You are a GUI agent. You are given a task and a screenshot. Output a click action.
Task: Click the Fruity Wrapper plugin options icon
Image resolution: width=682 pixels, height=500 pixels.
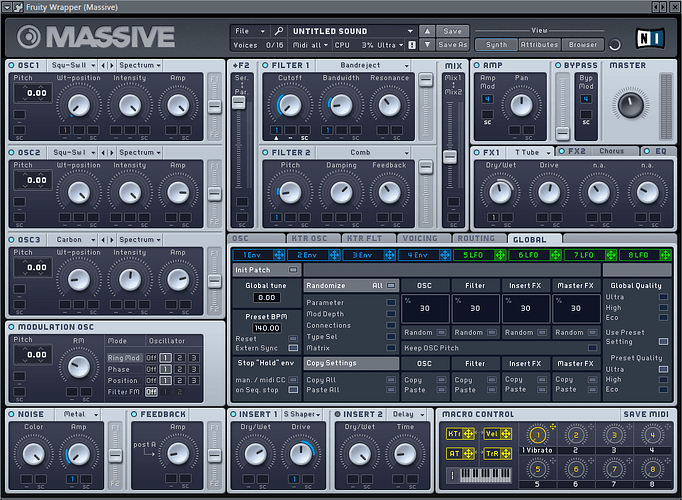[x=18, y=7]
